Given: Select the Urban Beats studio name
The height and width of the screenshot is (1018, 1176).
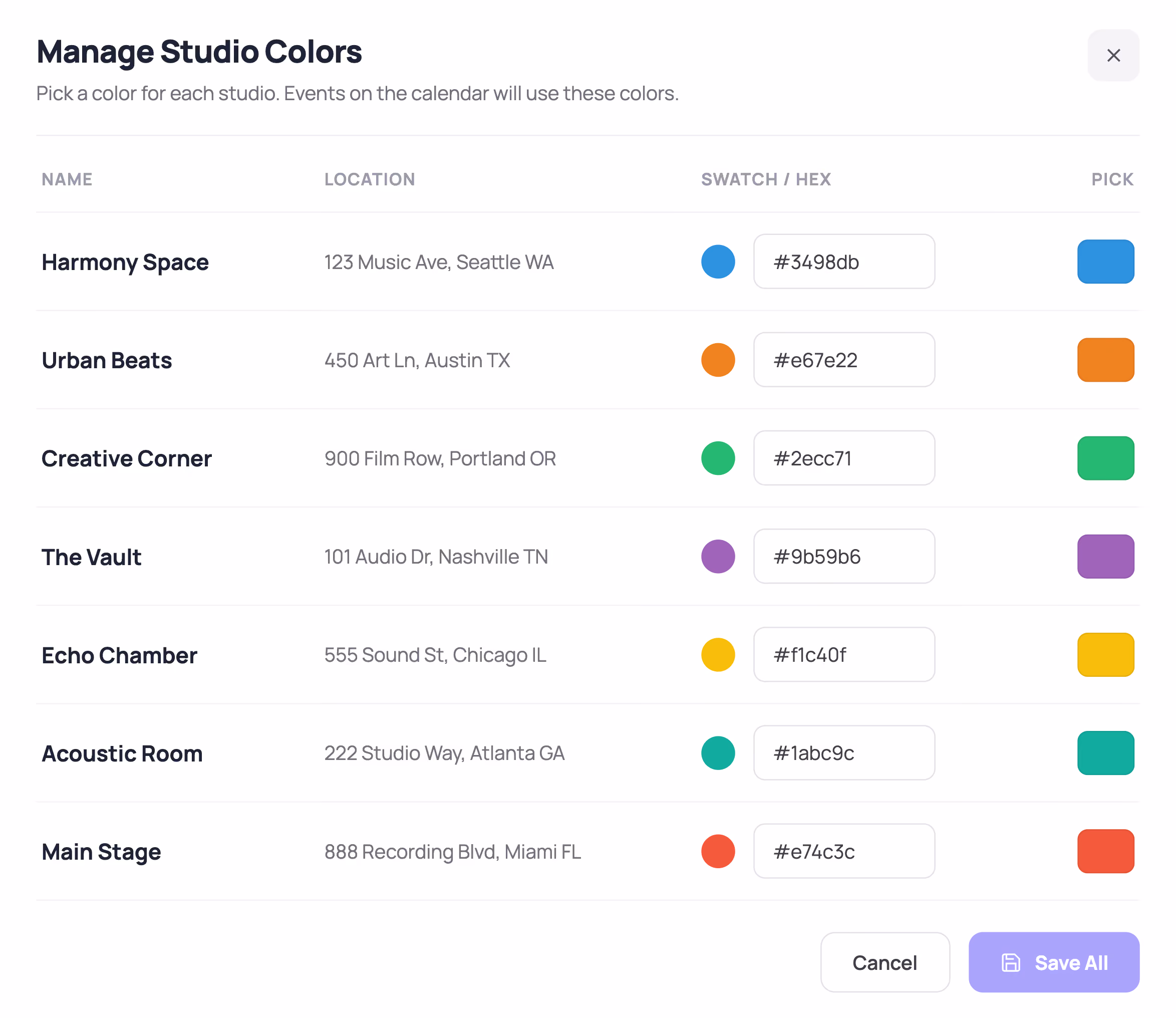Looking at the screenshot, I should [107, 360].
